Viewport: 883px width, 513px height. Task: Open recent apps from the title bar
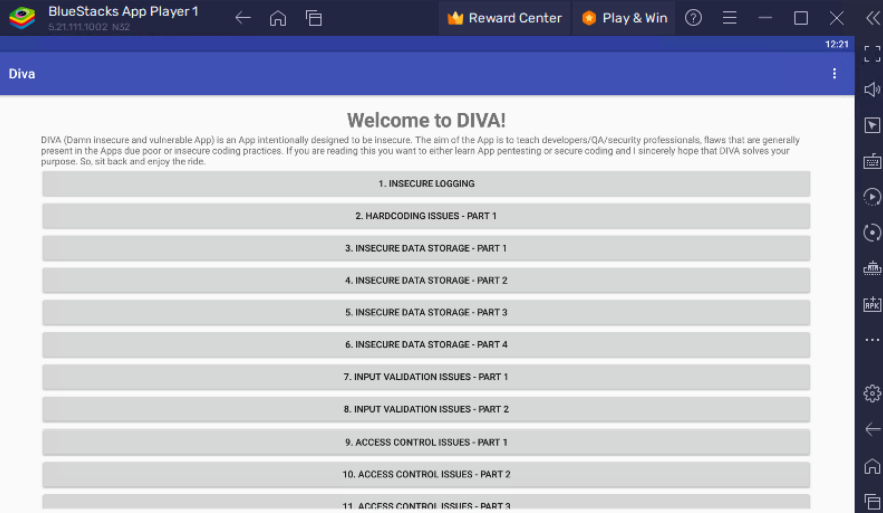coord(314,18)
